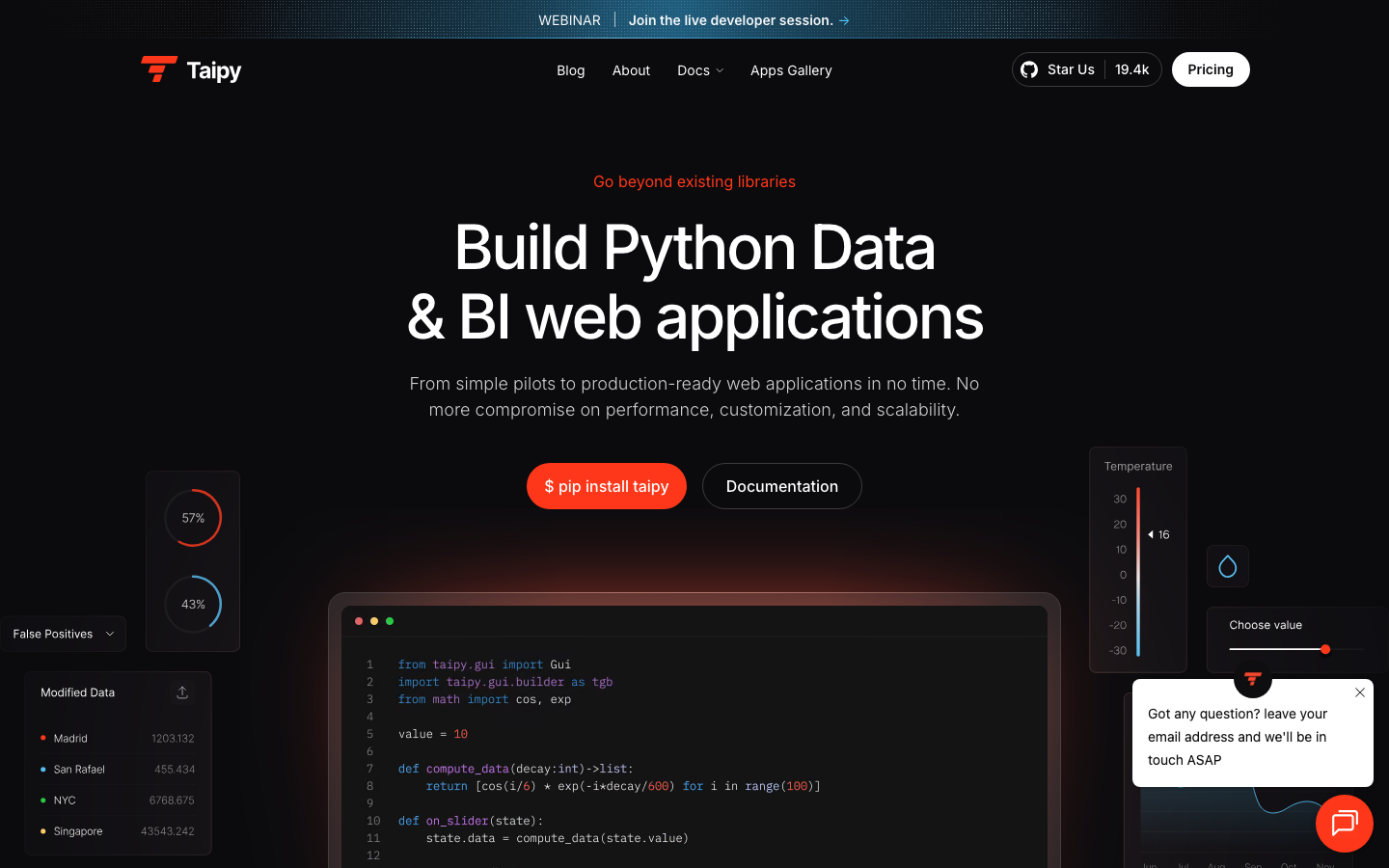The height and width of the screenshot is (868, 1389).
Task: Click the temperature indicator arrow at 16
Action: [1151, 534]
